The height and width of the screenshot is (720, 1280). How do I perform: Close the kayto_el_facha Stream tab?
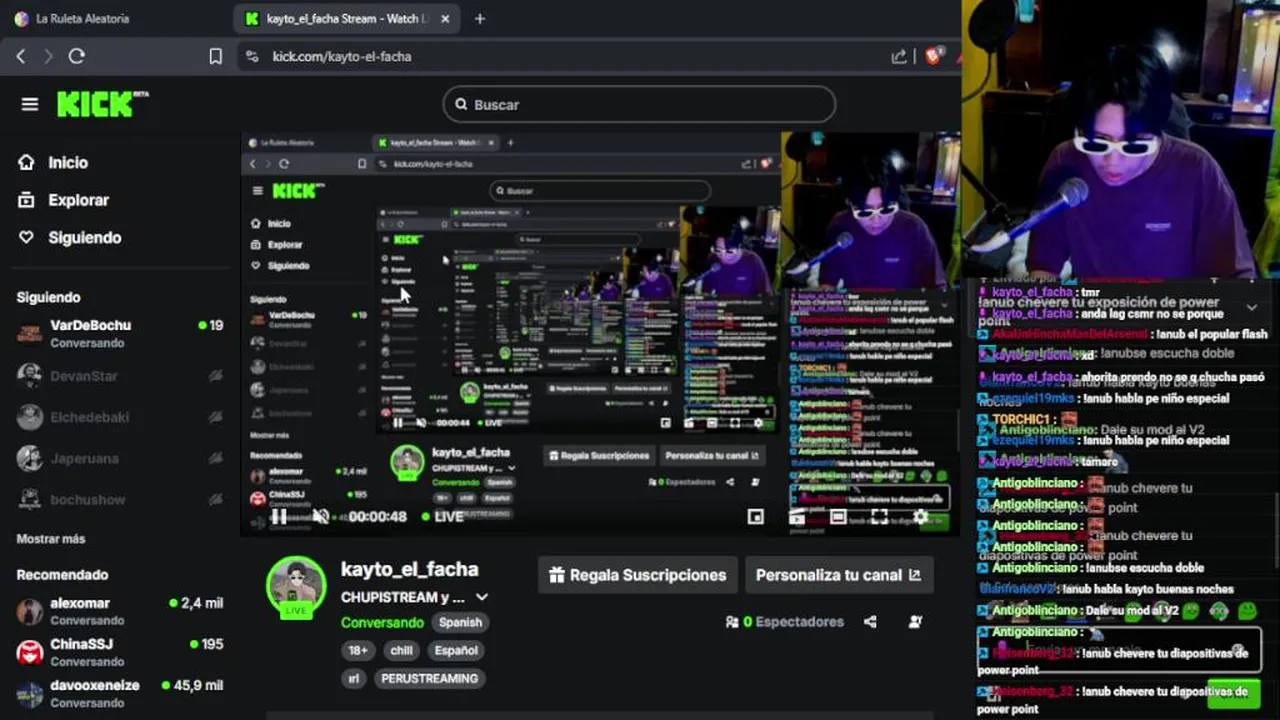point(445,18)
